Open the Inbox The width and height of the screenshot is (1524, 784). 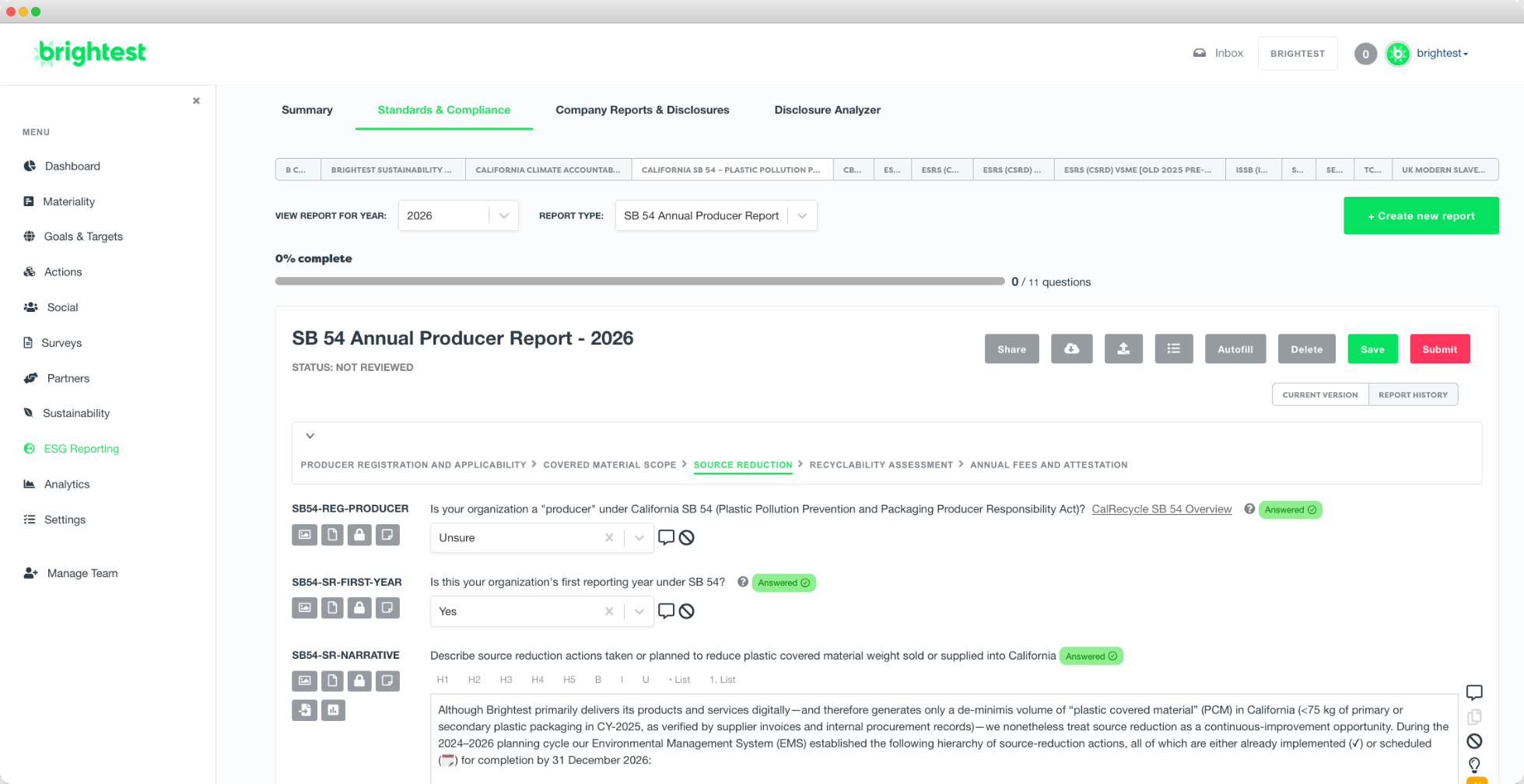point(1218,53)
